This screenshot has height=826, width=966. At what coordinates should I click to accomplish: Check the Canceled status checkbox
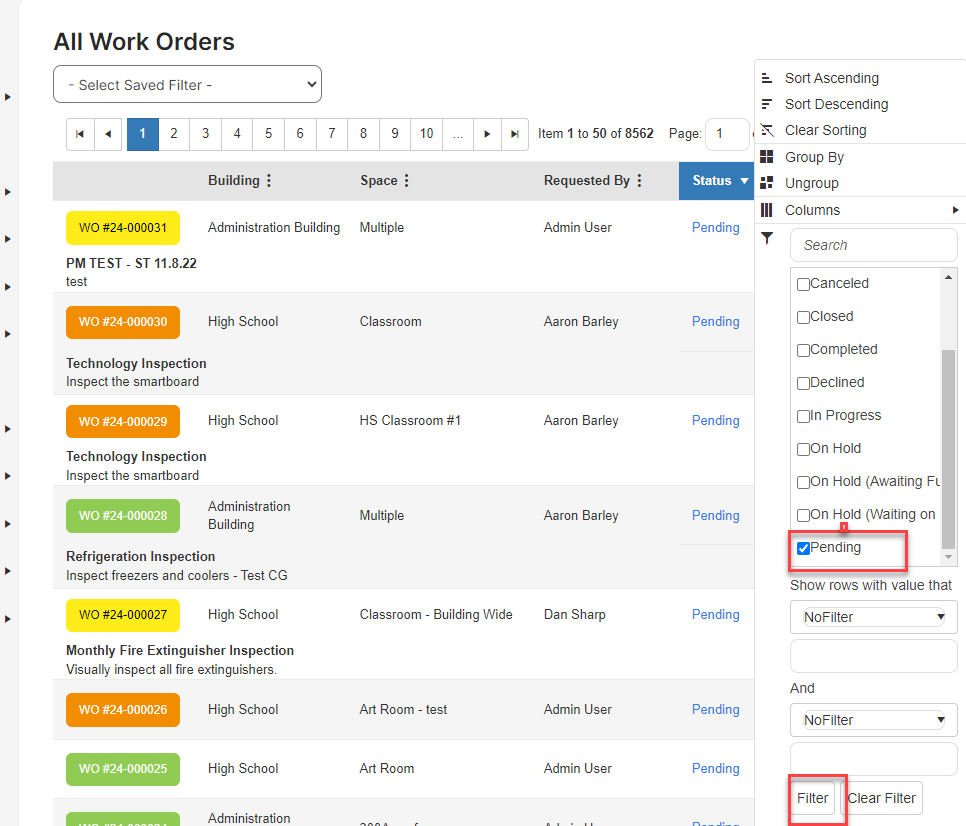803,285
